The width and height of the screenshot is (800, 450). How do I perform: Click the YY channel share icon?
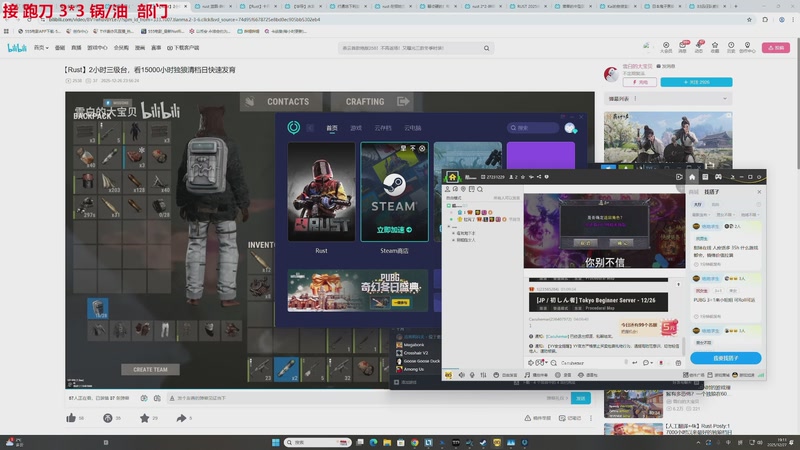click(539, 177)
